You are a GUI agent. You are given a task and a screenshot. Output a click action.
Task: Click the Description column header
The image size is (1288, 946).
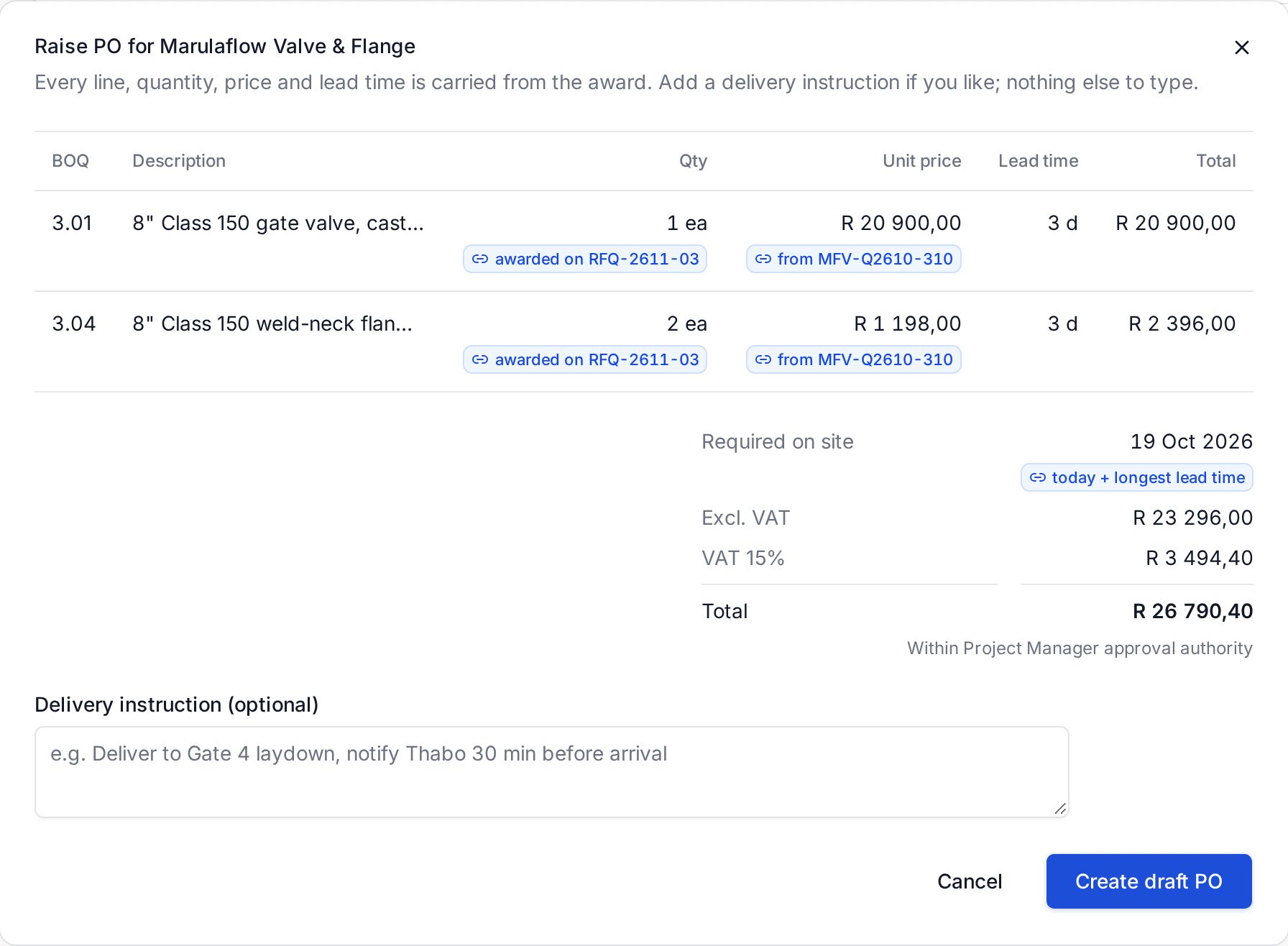click(179, 161)
